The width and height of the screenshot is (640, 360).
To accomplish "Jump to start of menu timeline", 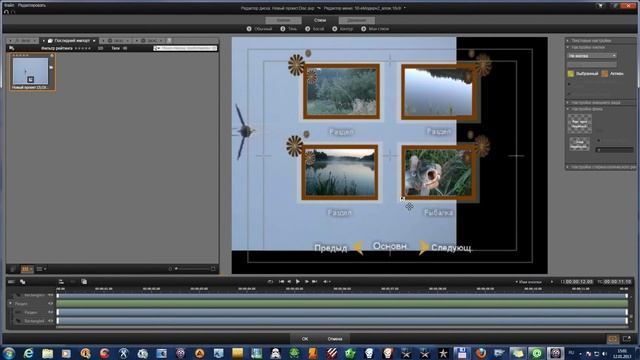I will click(281, 281).
